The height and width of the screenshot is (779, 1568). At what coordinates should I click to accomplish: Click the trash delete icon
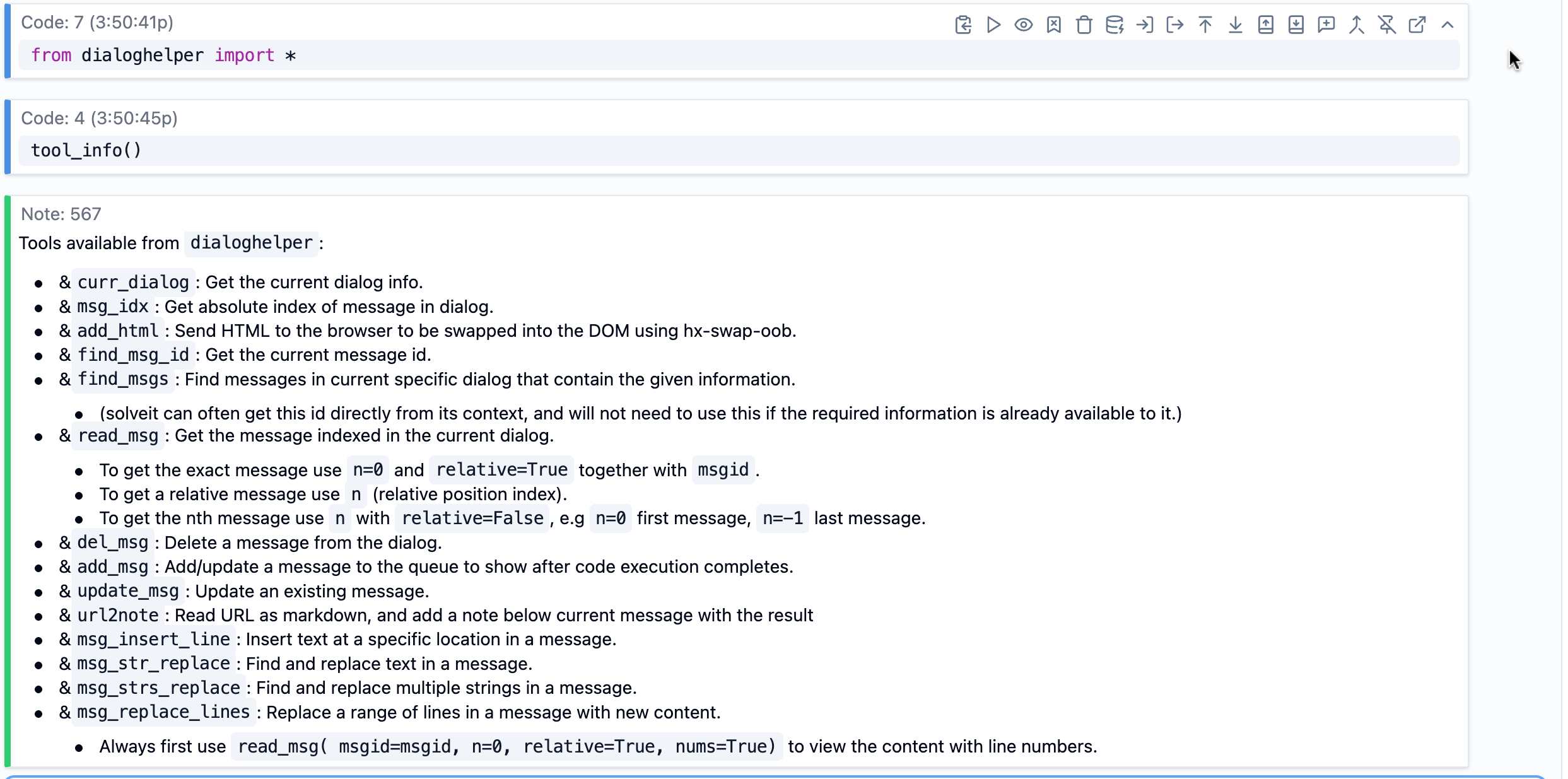point(1084,25)
